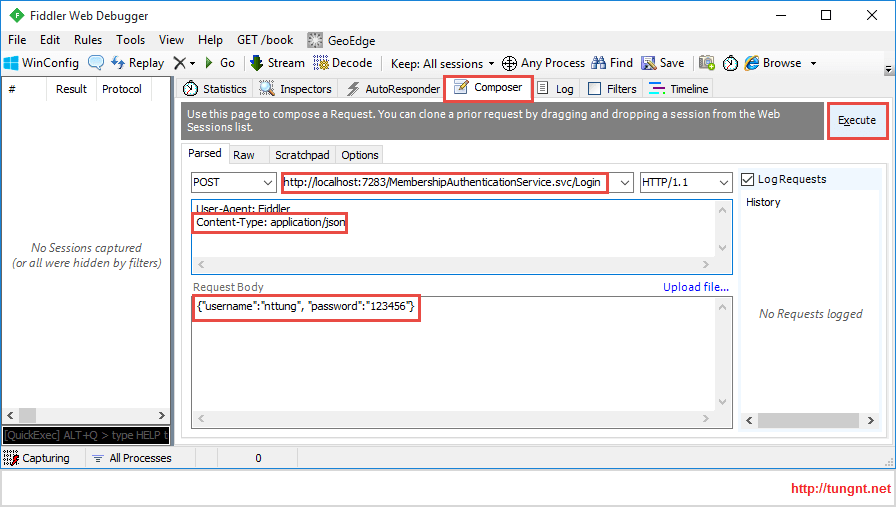Click the timer stopwatch icon
The width and height of the screenshot is (896, 507).
coord(730,63)
